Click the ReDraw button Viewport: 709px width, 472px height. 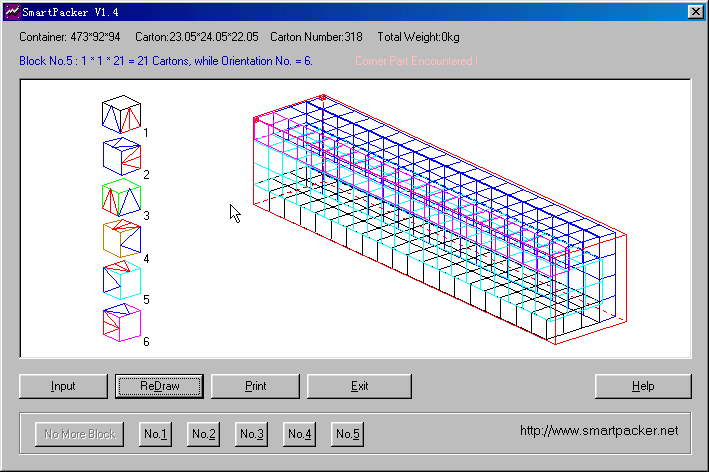click(x=159, y=386)
